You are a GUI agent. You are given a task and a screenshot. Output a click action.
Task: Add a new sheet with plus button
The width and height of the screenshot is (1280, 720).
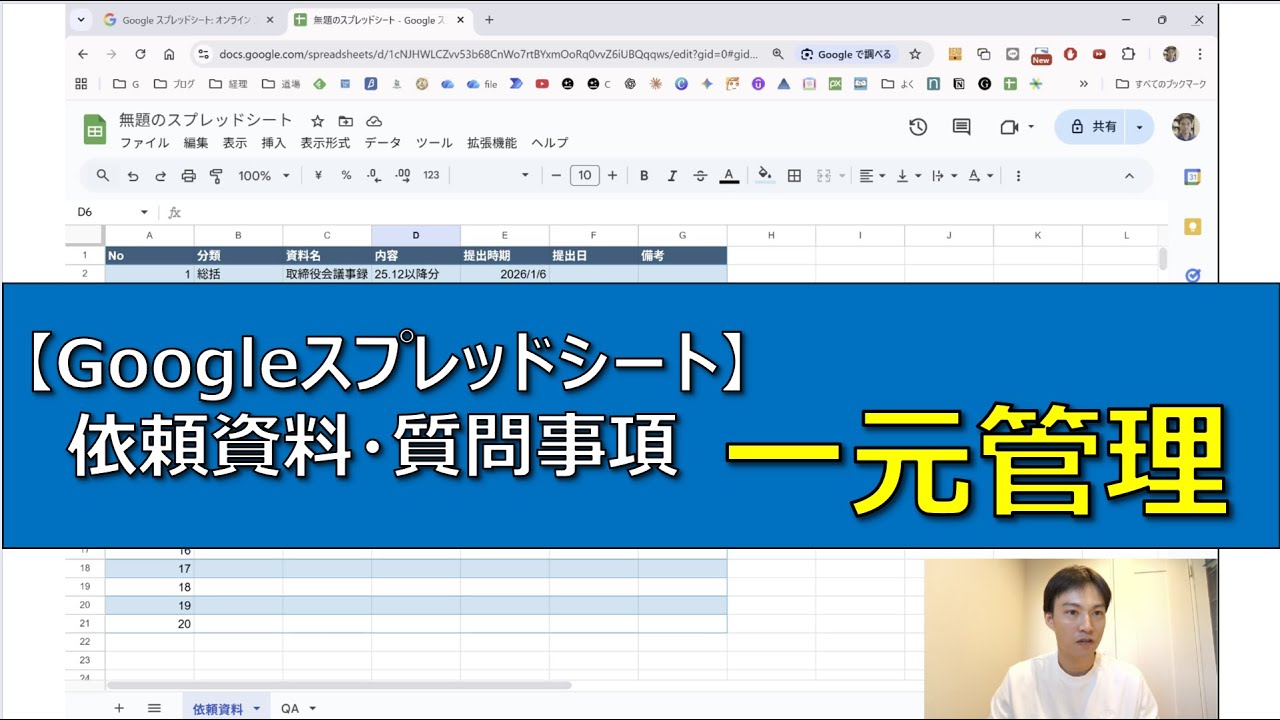(119, 708)
